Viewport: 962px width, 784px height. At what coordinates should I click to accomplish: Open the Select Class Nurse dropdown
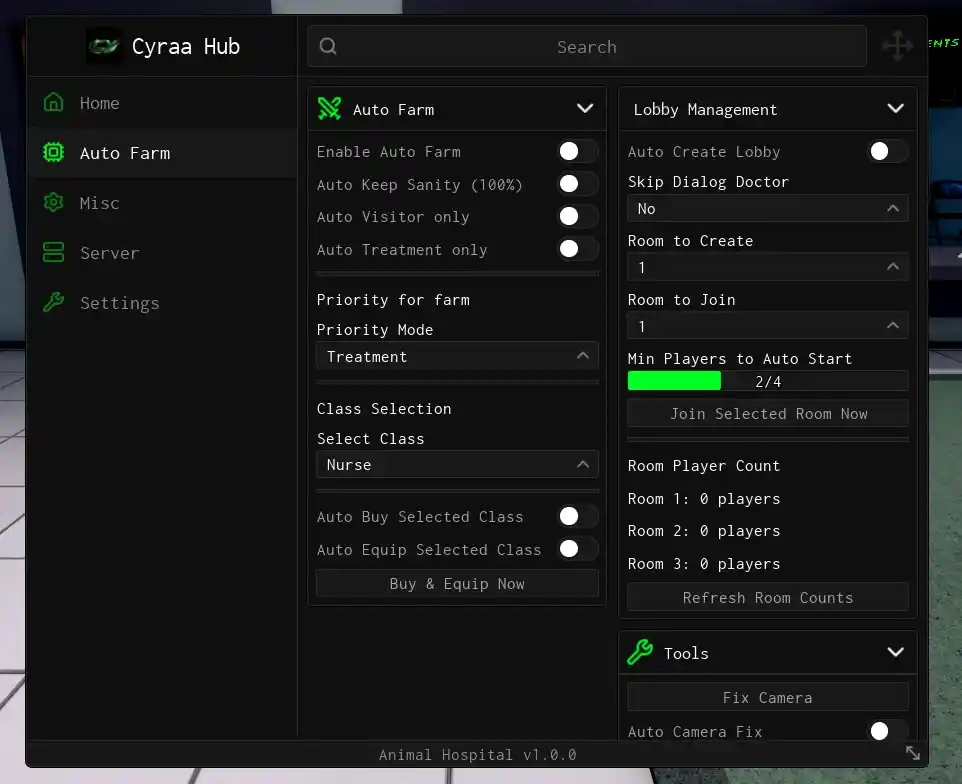[x=457, y=465]
